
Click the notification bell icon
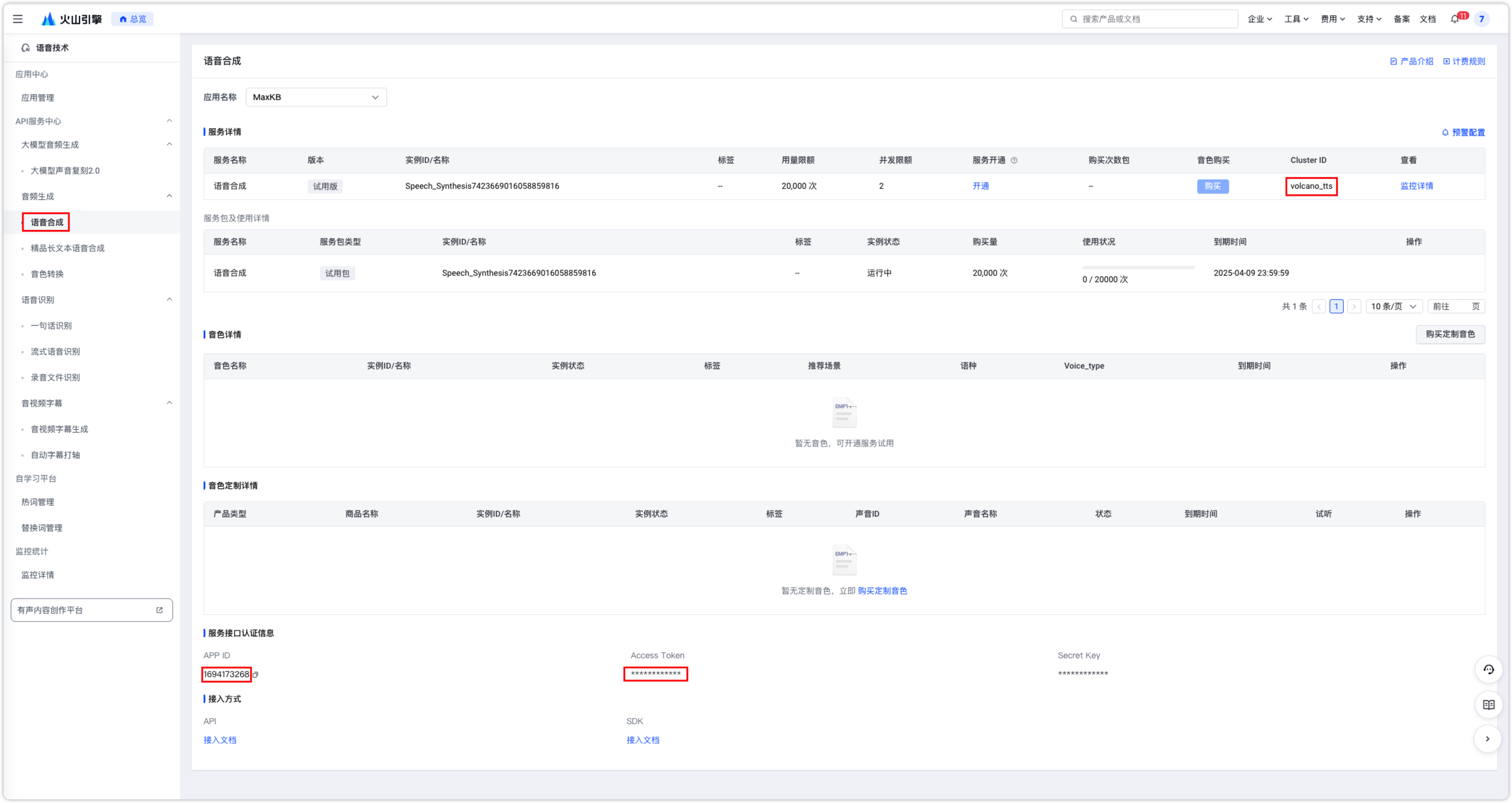click(1454, 19)
